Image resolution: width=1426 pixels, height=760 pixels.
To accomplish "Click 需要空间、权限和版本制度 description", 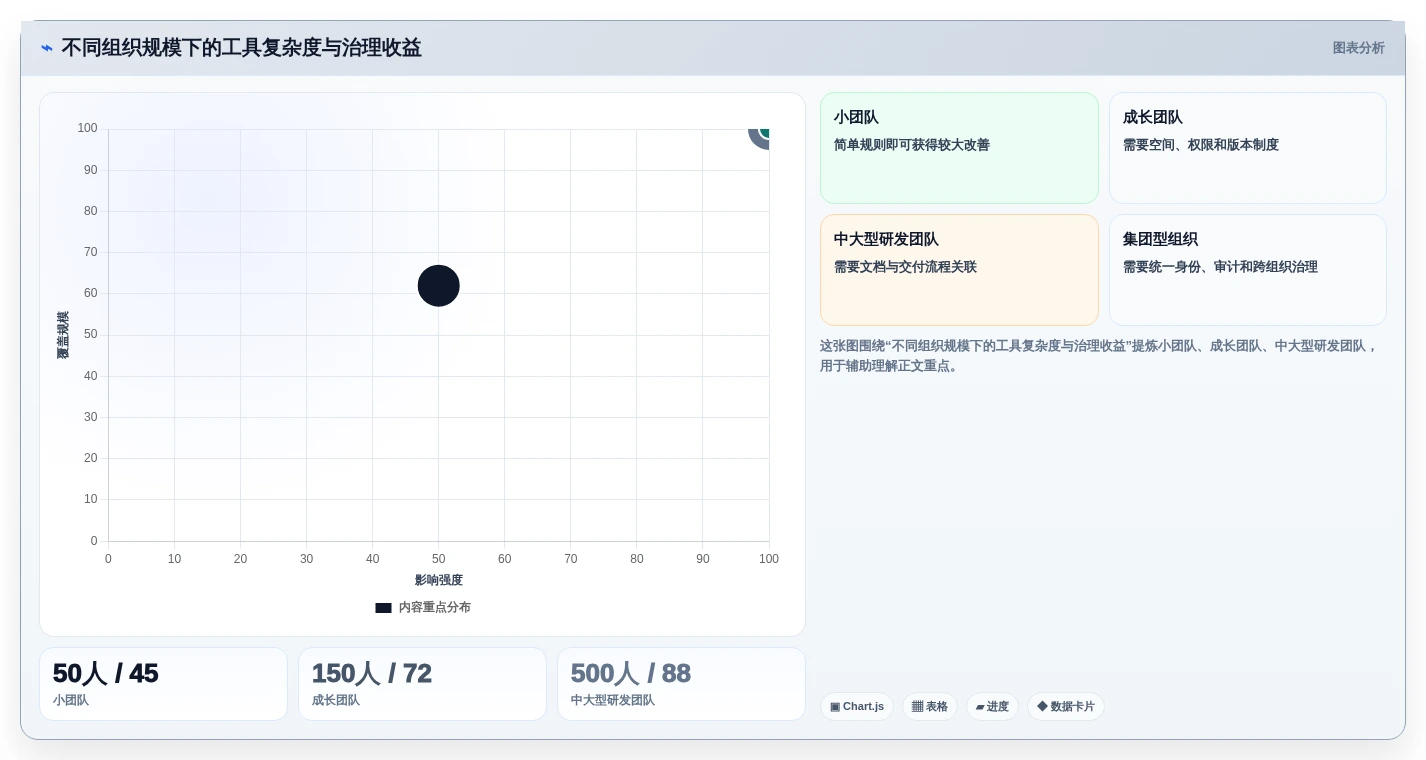I will 1201,145.
